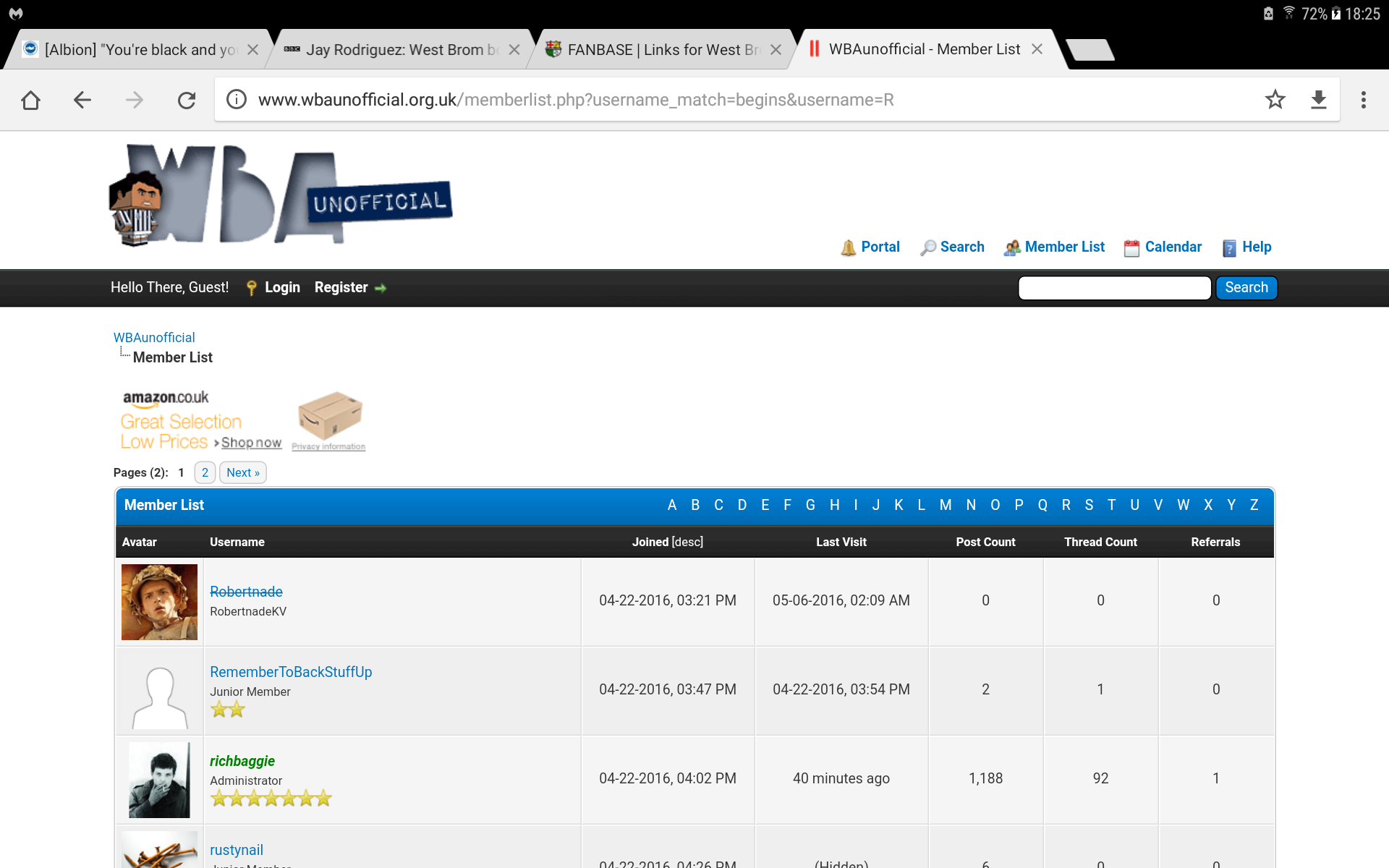Filter members by letter S
Screen dimensions: 1389x868
[x=1089, y=506]
